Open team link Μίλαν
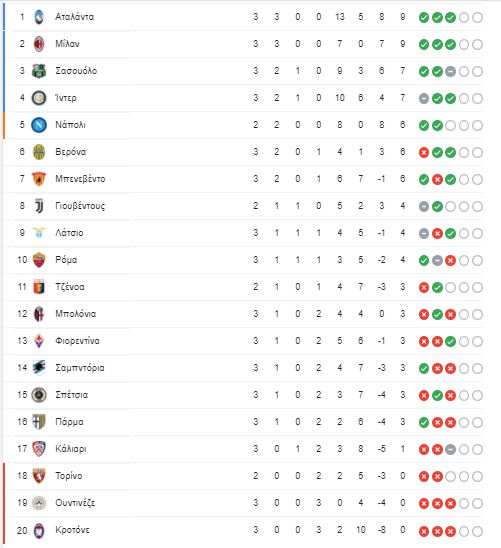The height and width of the screenshot is (548, 501). (67, 44)
